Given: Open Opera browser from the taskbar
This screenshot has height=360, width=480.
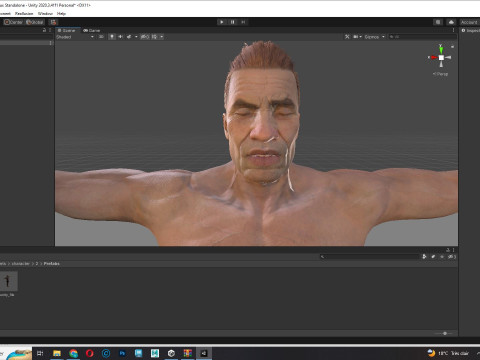Looking at the screenshot, I should [x=89, y=353].
